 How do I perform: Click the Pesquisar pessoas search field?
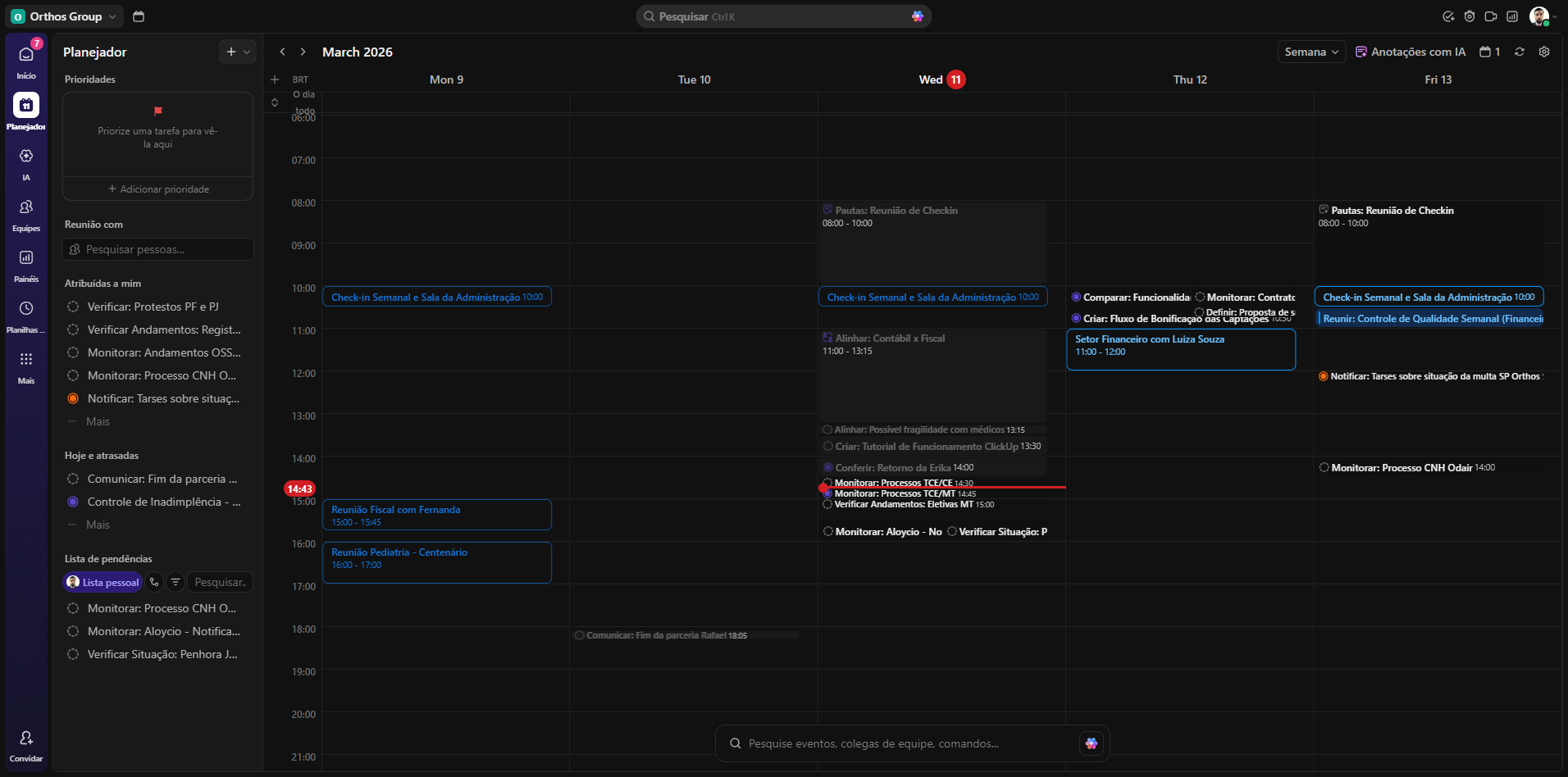coord(158,249)
